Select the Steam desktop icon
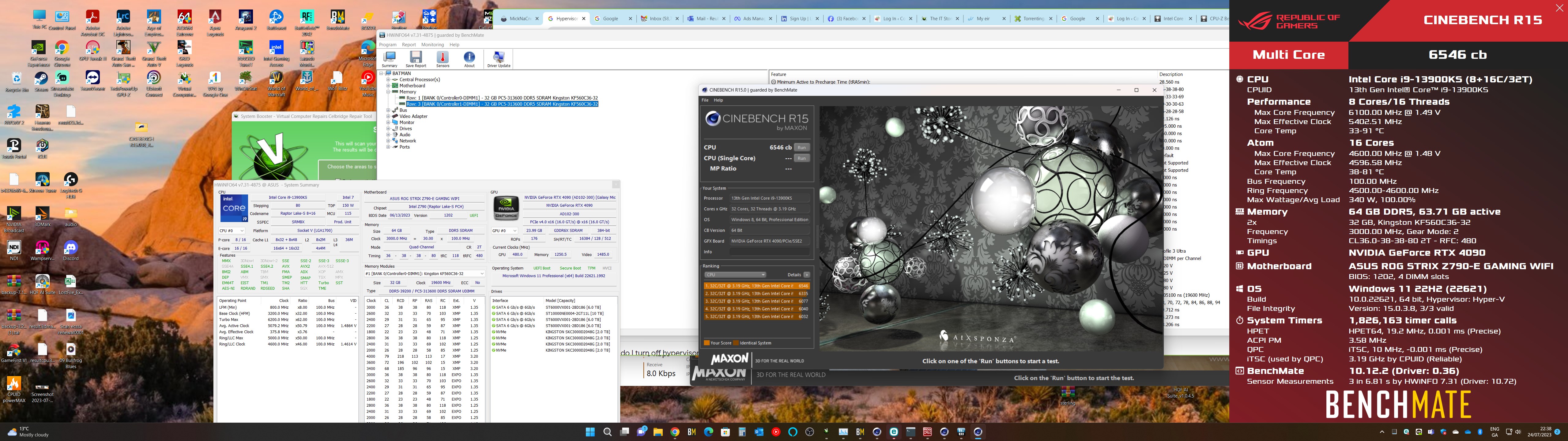 [41, 82]
